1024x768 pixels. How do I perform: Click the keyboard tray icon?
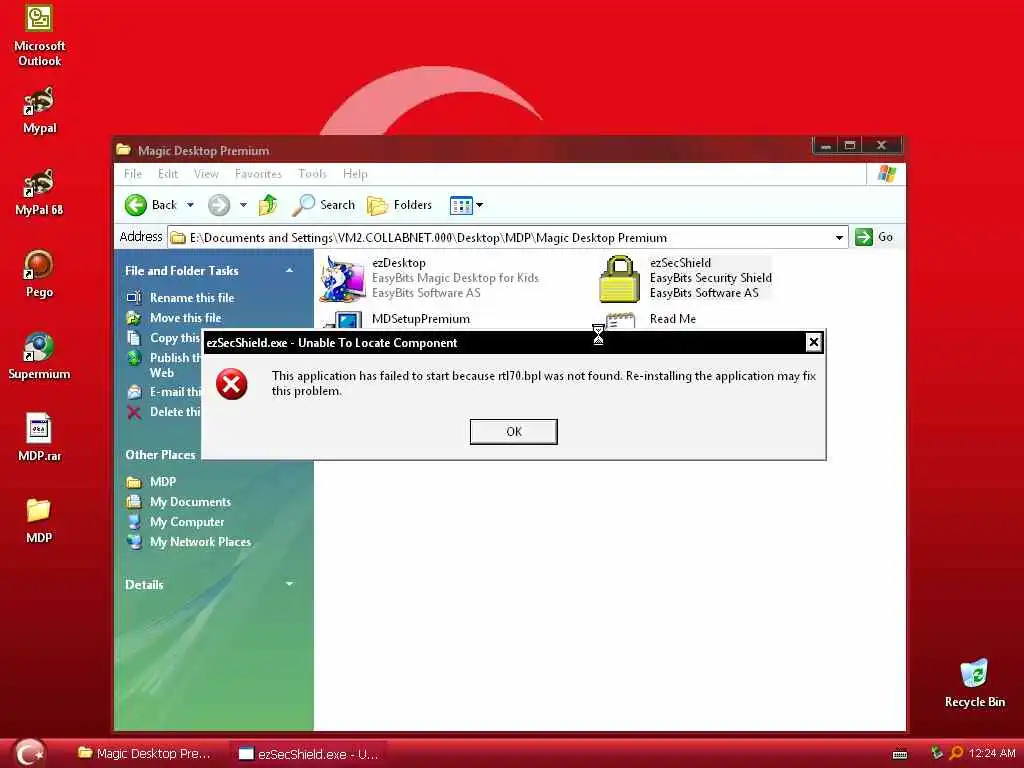tap(899, 755)
